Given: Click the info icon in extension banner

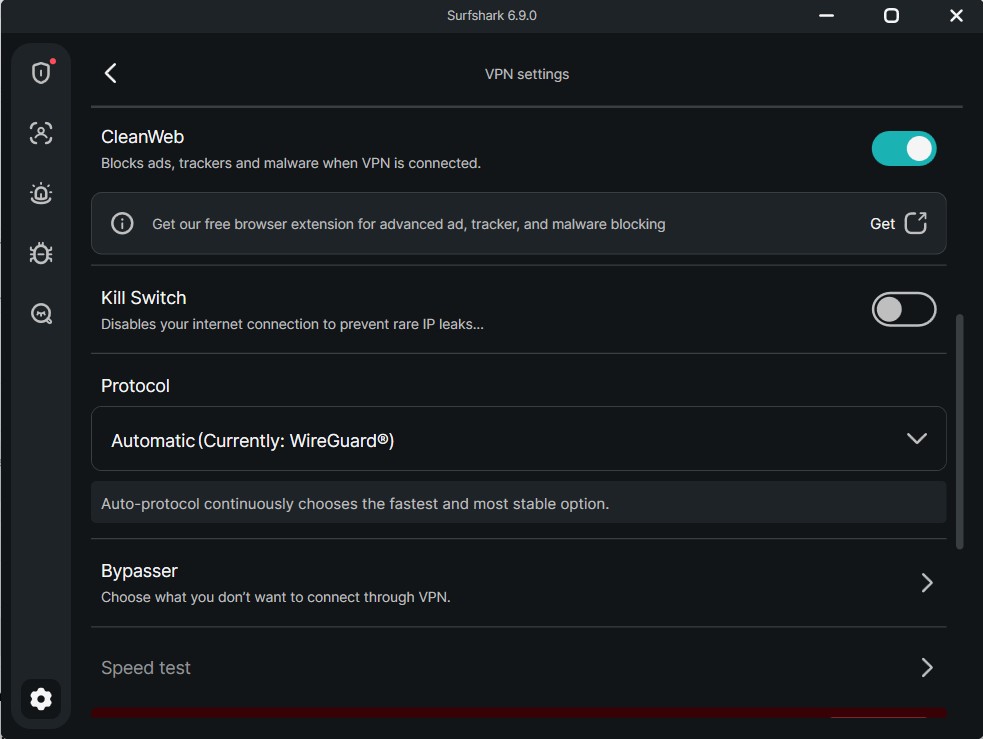Looking at the screenshot, I should click(x=122, y=223).
